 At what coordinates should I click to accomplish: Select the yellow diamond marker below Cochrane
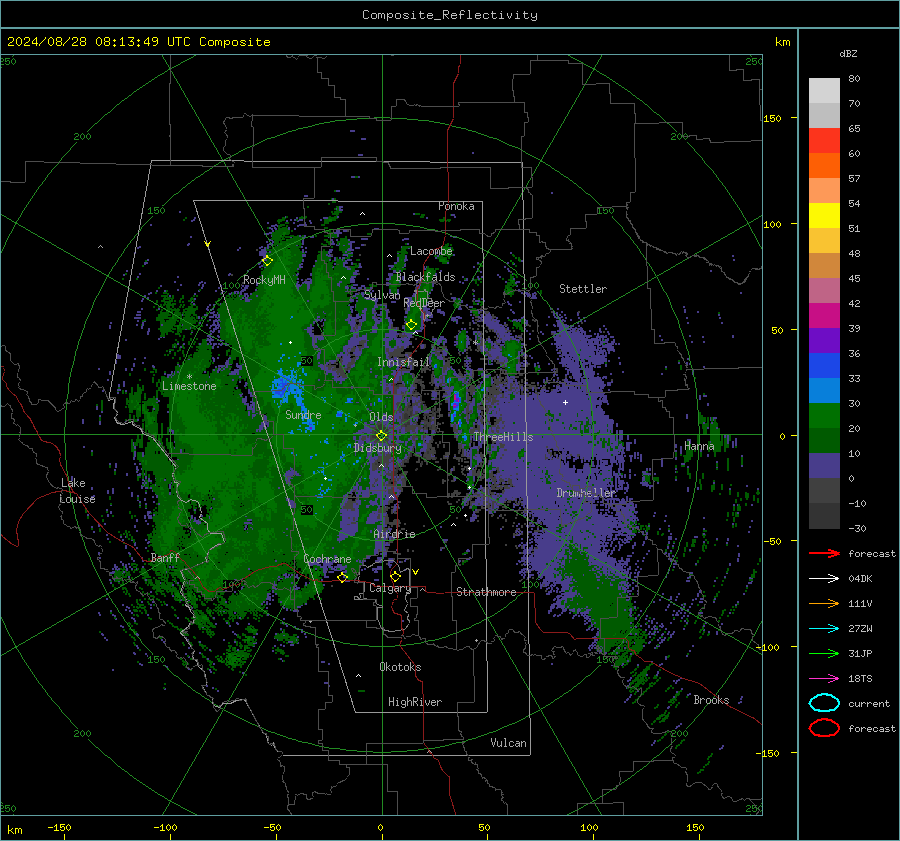pyautogui.click(x=342, y=577)
